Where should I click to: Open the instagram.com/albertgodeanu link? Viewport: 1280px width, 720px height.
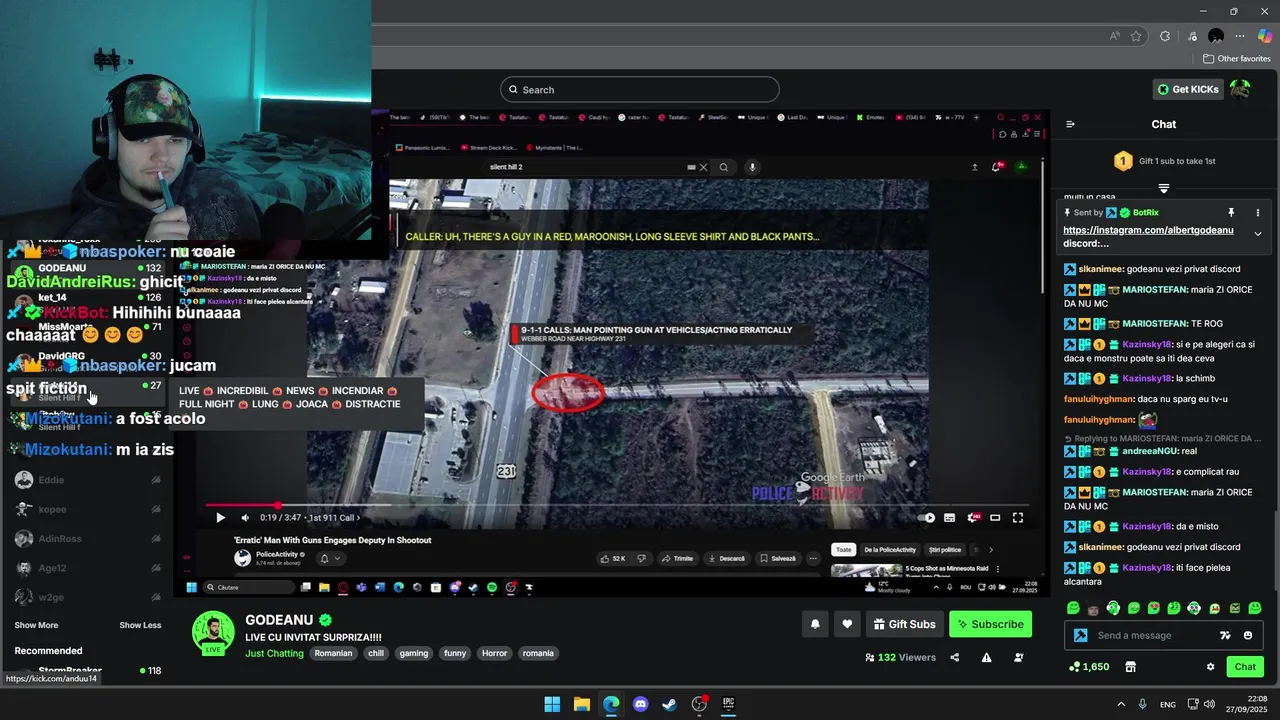[x=1148, y=230]
